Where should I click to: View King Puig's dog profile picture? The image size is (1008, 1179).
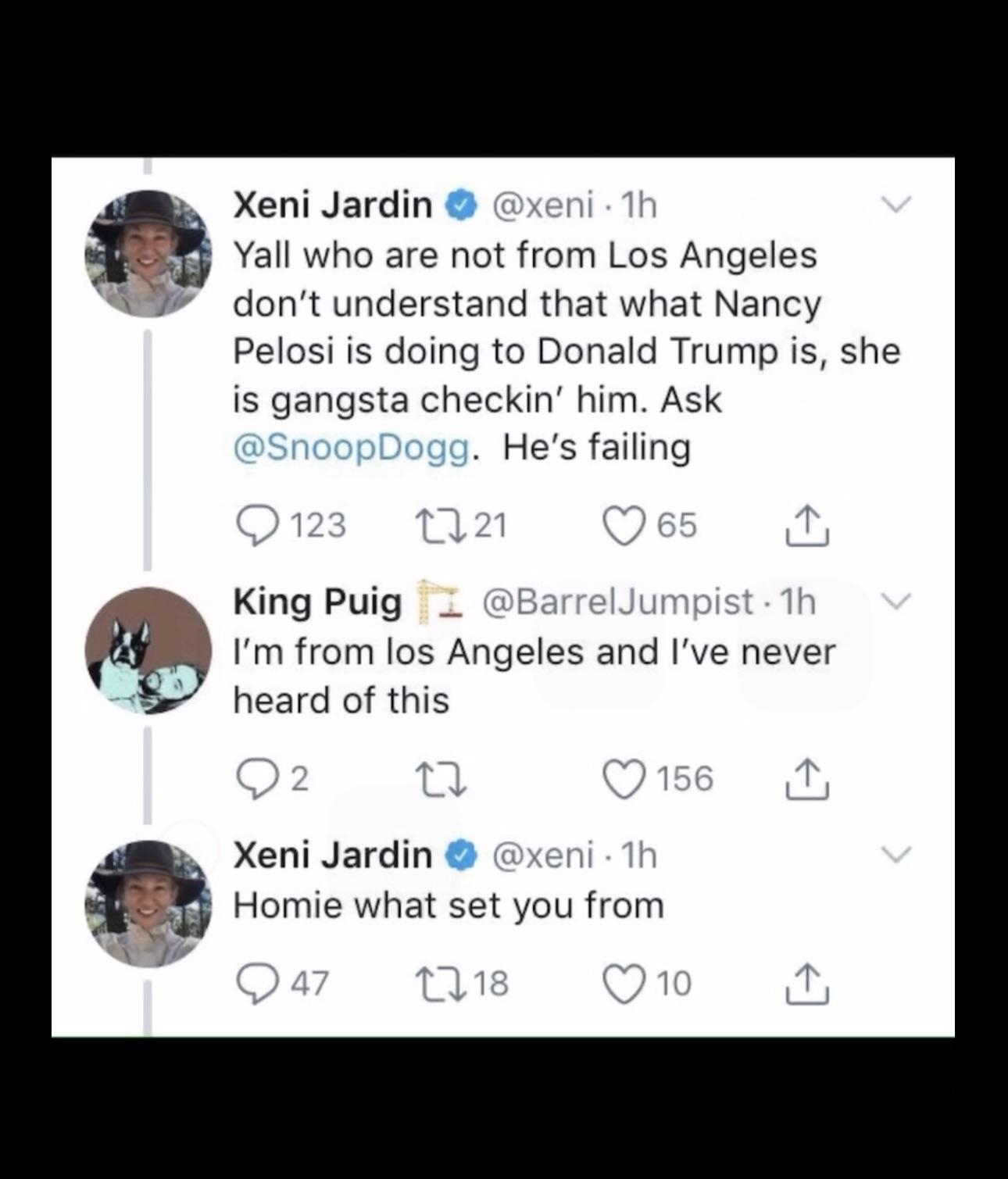148,651
